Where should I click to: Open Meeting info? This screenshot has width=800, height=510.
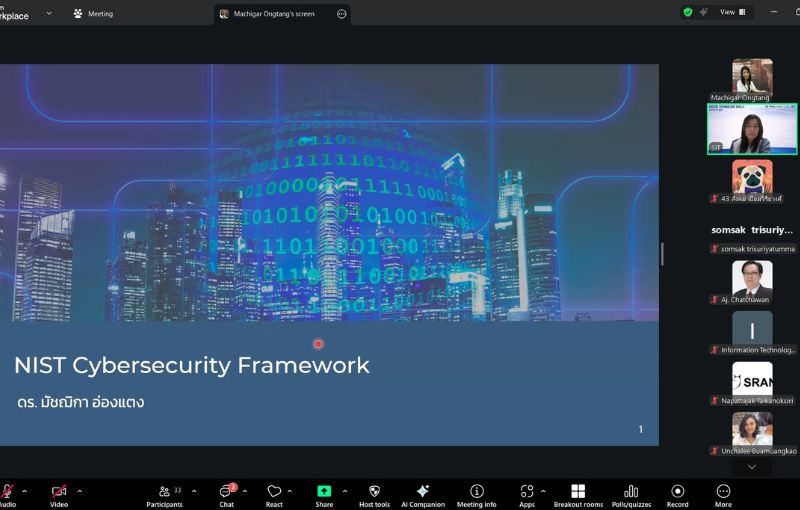[x=476, y=492]
